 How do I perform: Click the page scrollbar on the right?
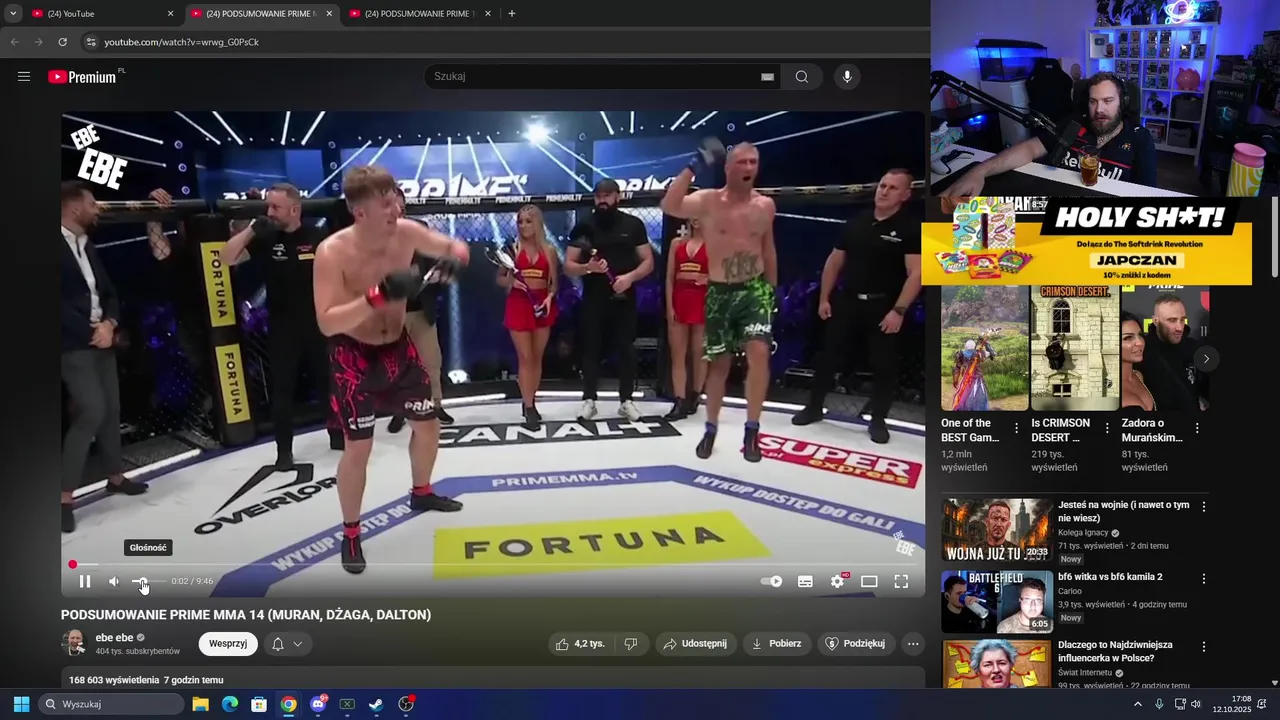point(1274,237)
